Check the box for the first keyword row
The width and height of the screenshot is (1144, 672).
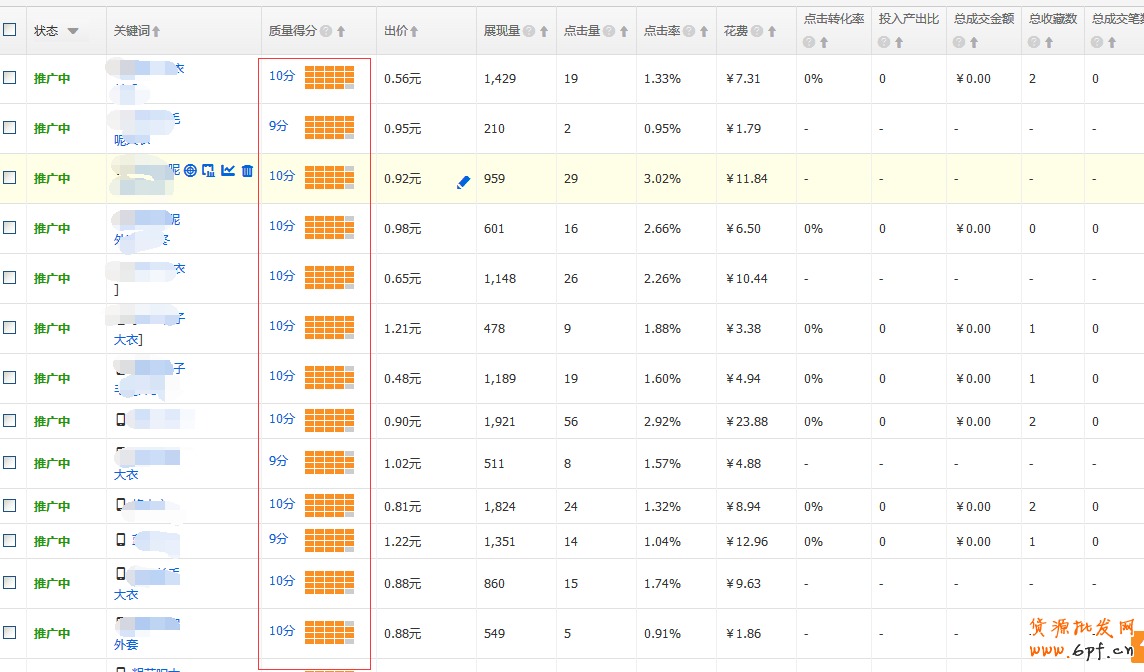[10, 78]
